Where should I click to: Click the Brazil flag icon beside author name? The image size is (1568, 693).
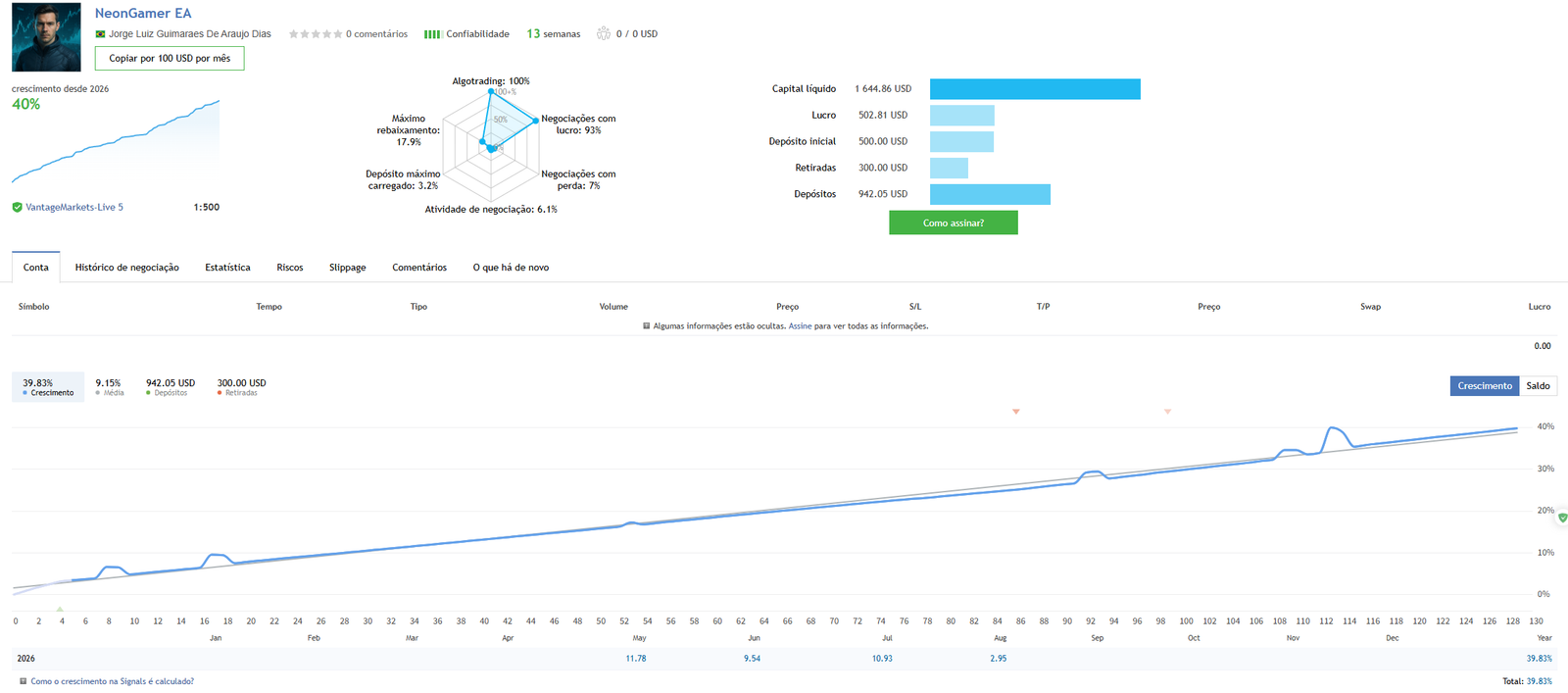click(x=100, y=34)
